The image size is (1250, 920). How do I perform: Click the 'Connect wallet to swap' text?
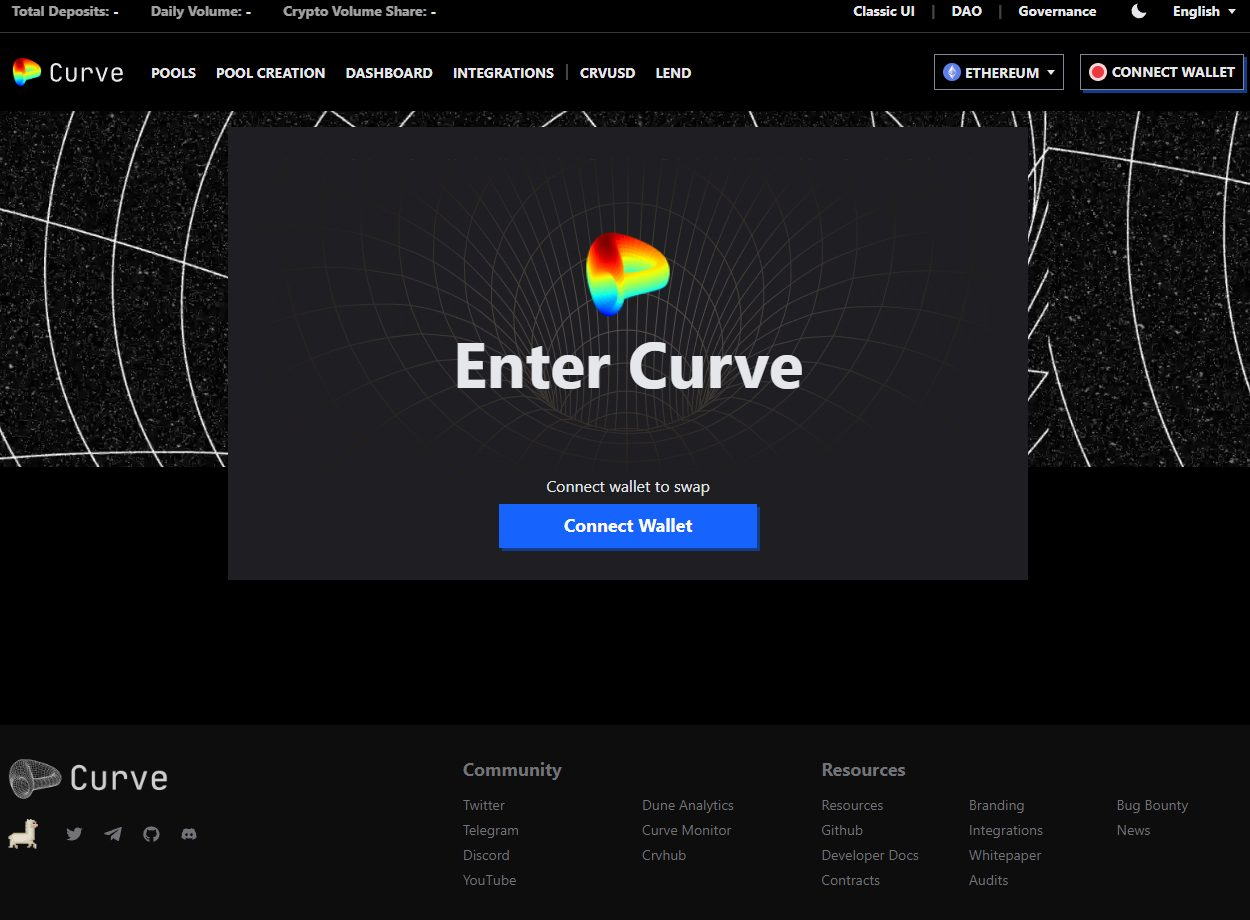click(628, 487)
